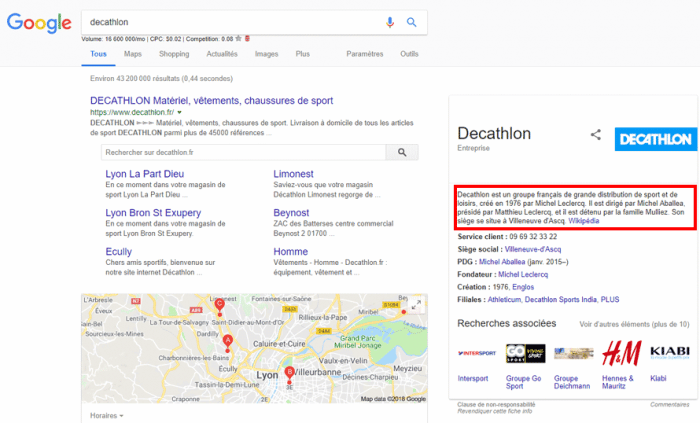This screenshot has height=423, width=700.
Task: Open Paramètres menu
Action: pos(365,54)
